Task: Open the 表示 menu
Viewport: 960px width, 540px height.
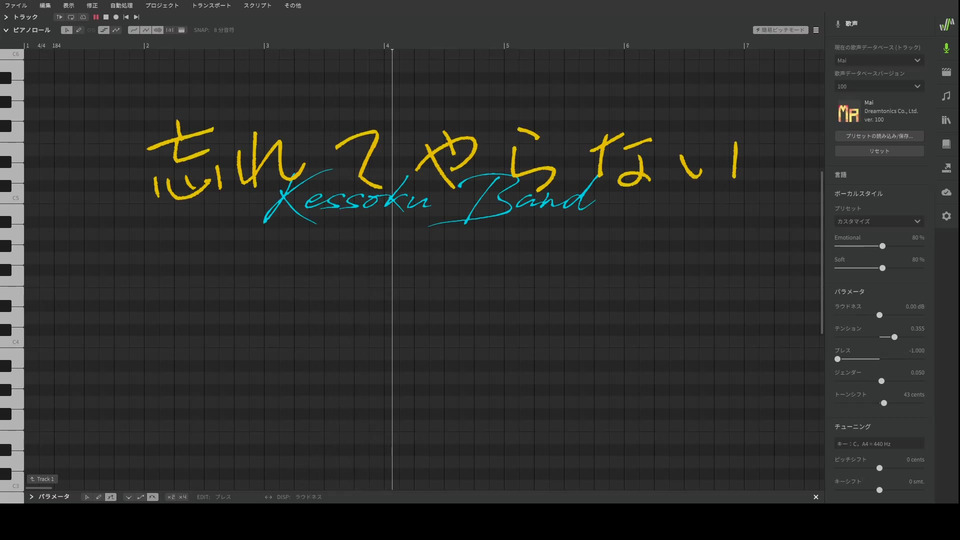Action: [x=69, y=6]
